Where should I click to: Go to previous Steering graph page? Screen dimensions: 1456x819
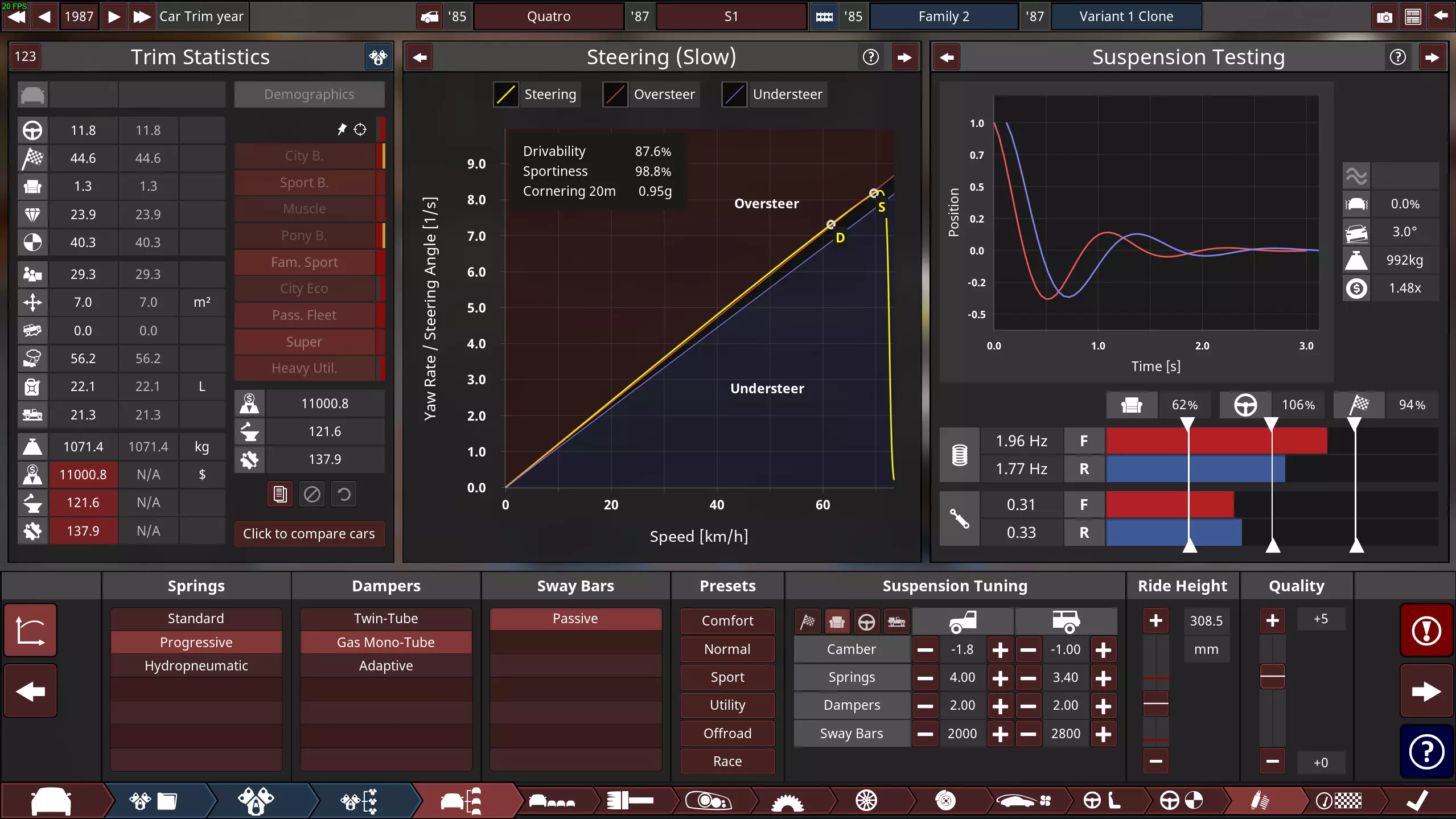pos(420,57)
